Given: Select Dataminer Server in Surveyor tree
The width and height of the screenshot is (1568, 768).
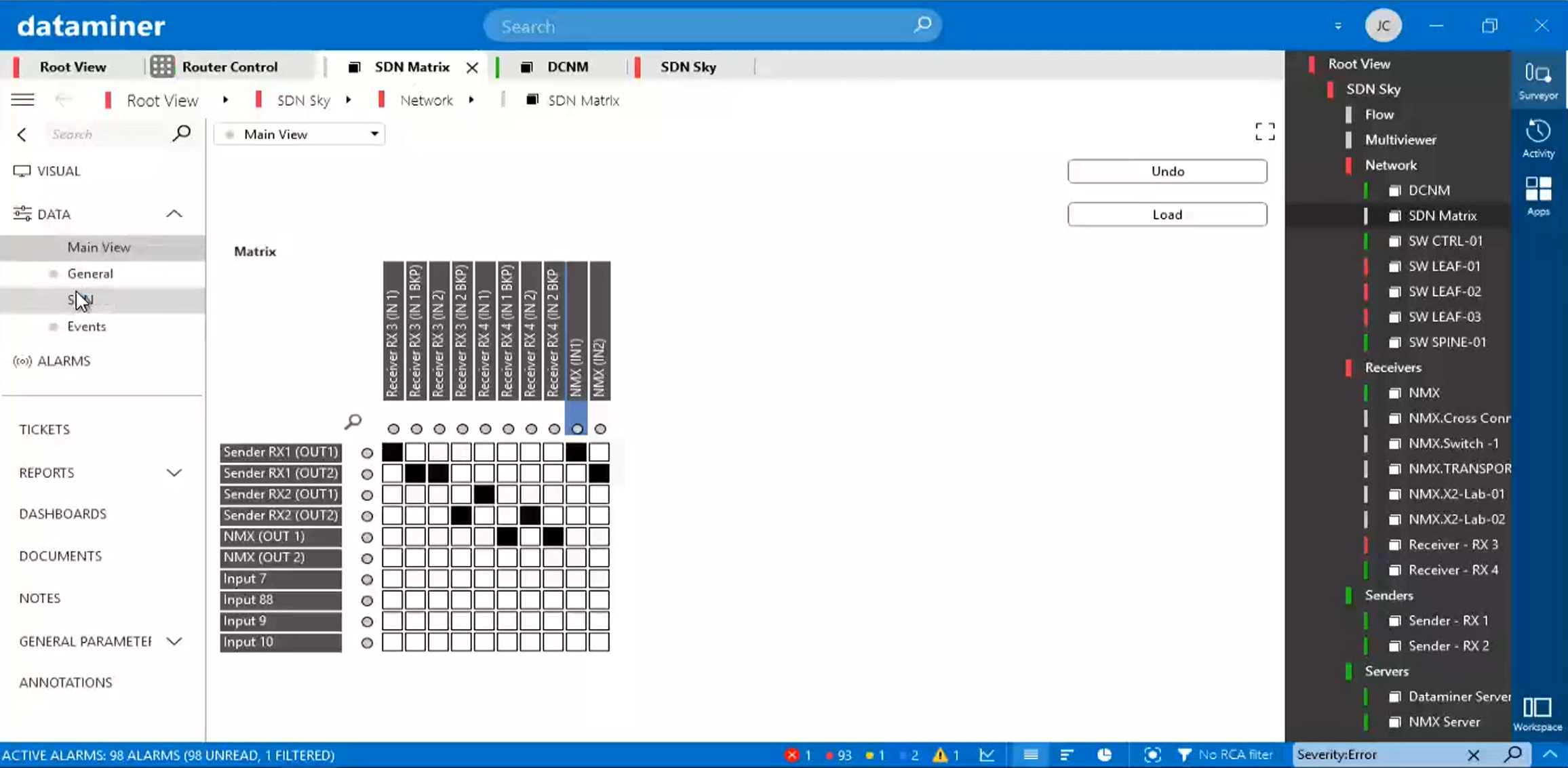Looking at the screenshot, I should (x=1459, y=696).
